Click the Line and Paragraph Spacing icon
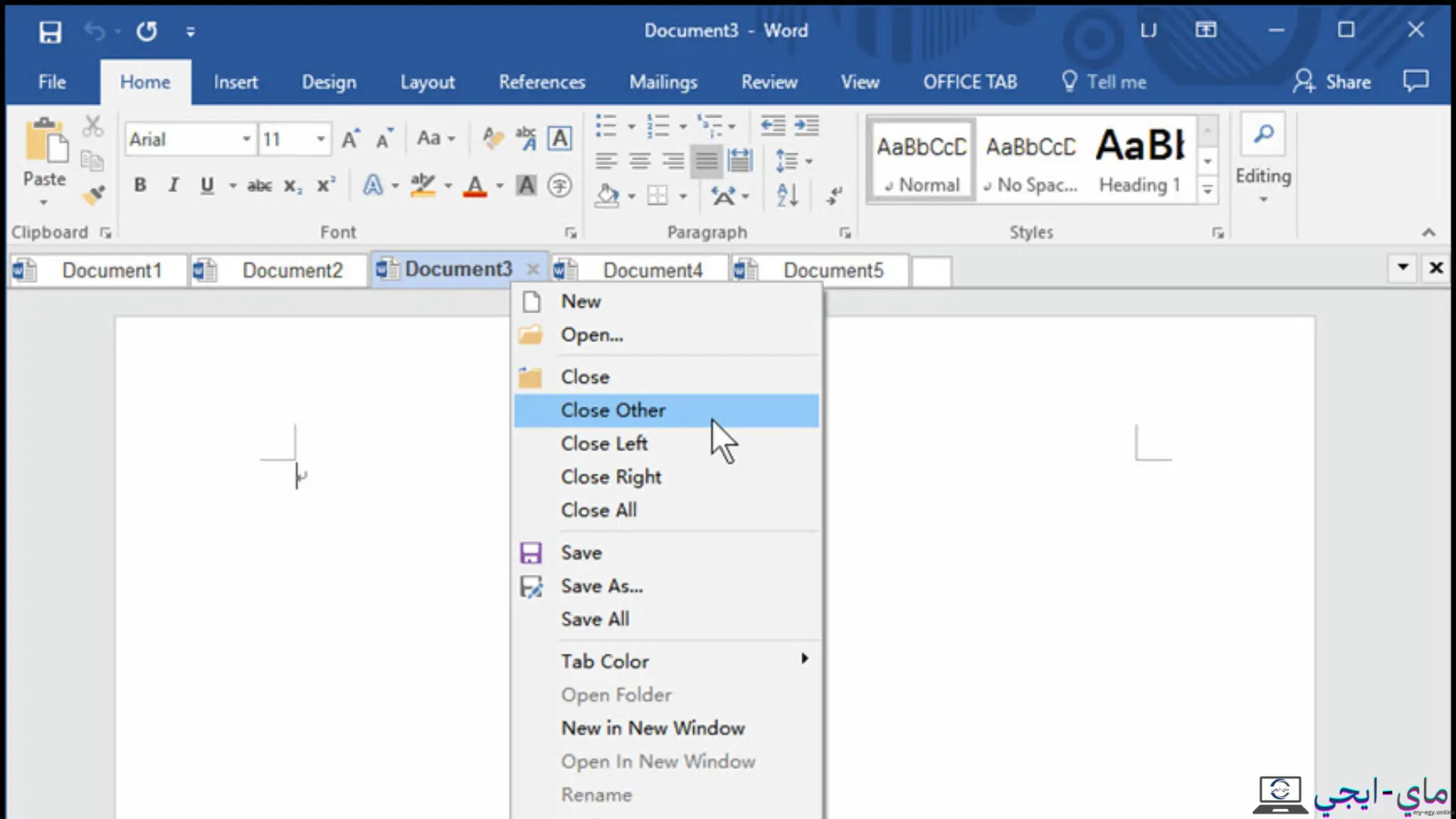This screenshot has height=819, width=1456. 786,161
